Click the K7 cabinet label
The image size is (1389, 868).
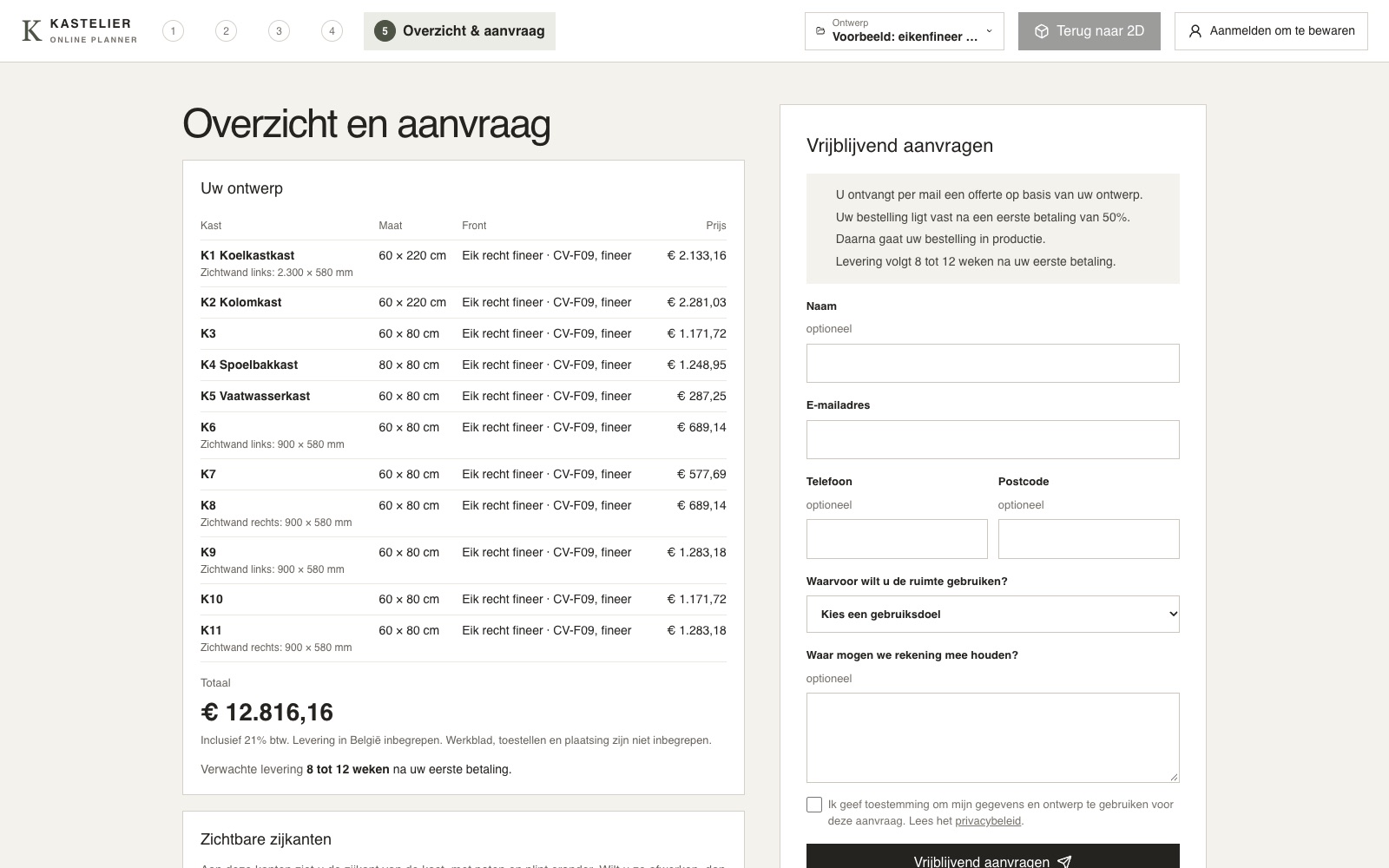tap(208, 474)
